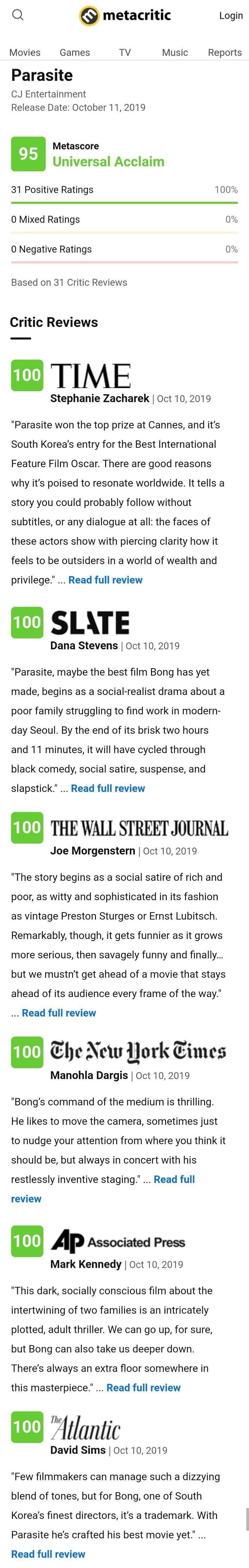Open The Wall Street Journal logo
The image size is (249, 1568).
(139, 828)
